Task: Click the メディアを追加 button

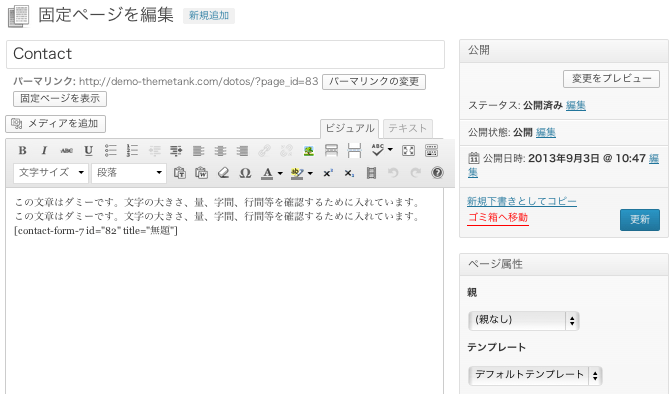Action: (x=56, y=124)
